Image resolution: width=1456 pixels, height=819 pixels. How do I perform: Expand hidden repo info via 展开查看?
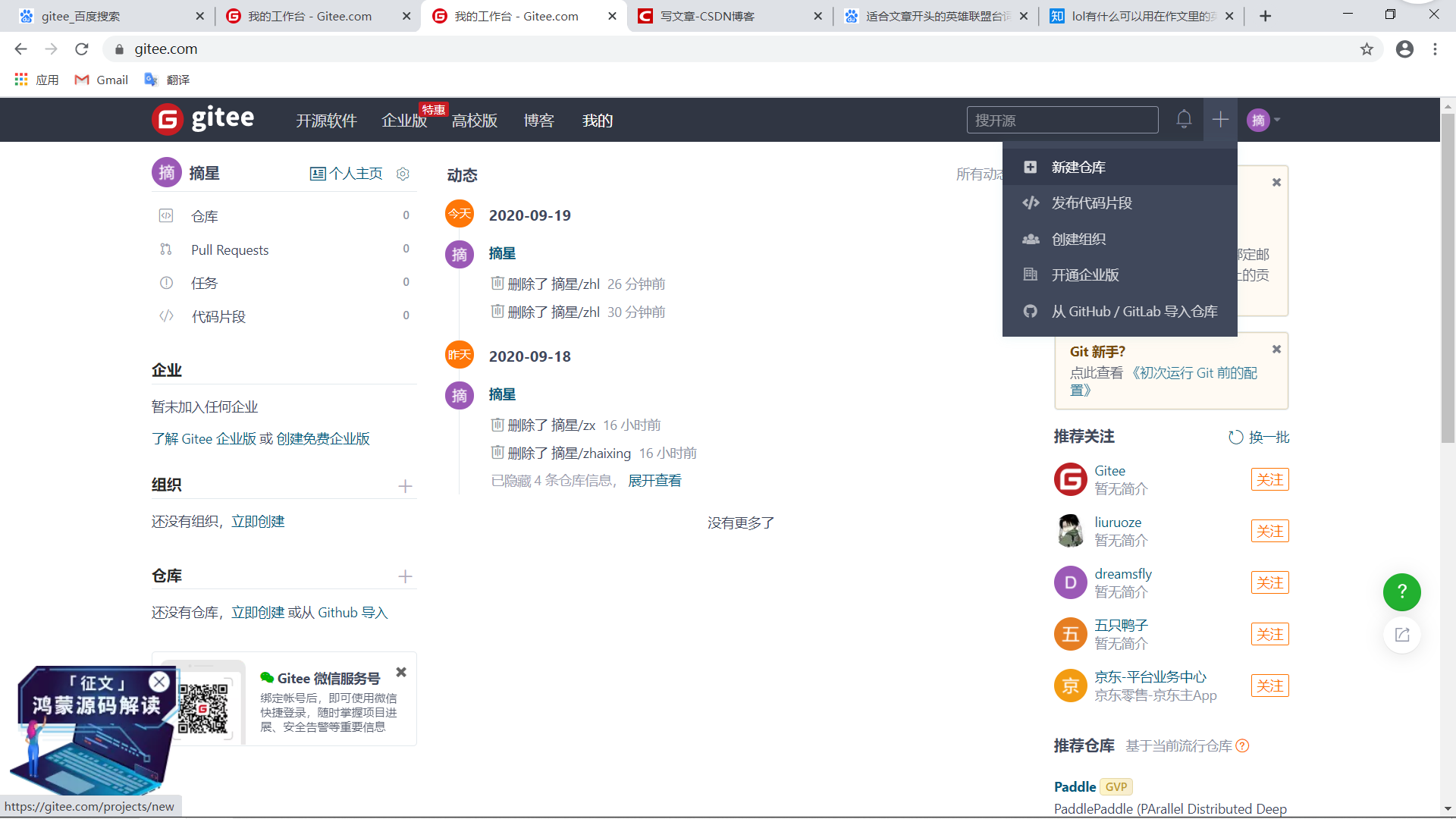click(654, 480)
